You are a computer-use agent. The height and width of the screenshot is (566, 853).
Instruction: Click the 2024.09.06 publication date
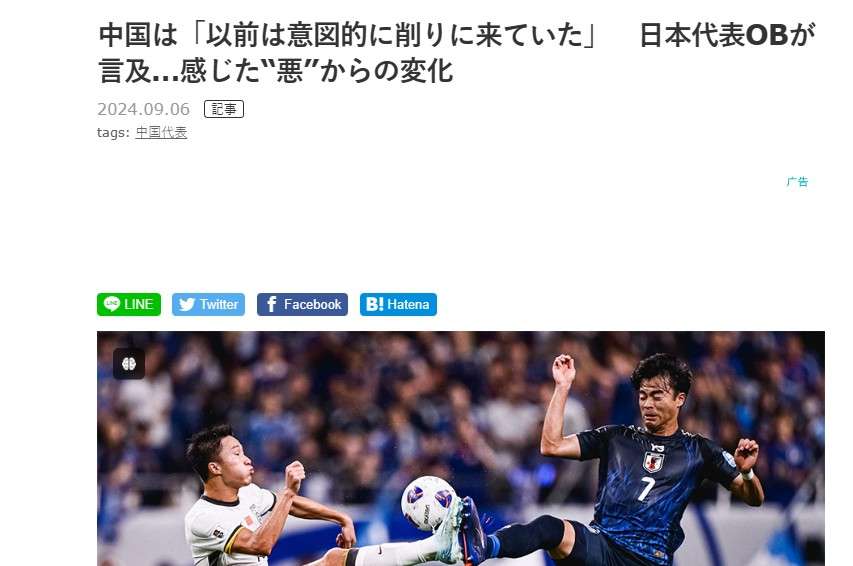pyautogui.click(x=144, y=109)
